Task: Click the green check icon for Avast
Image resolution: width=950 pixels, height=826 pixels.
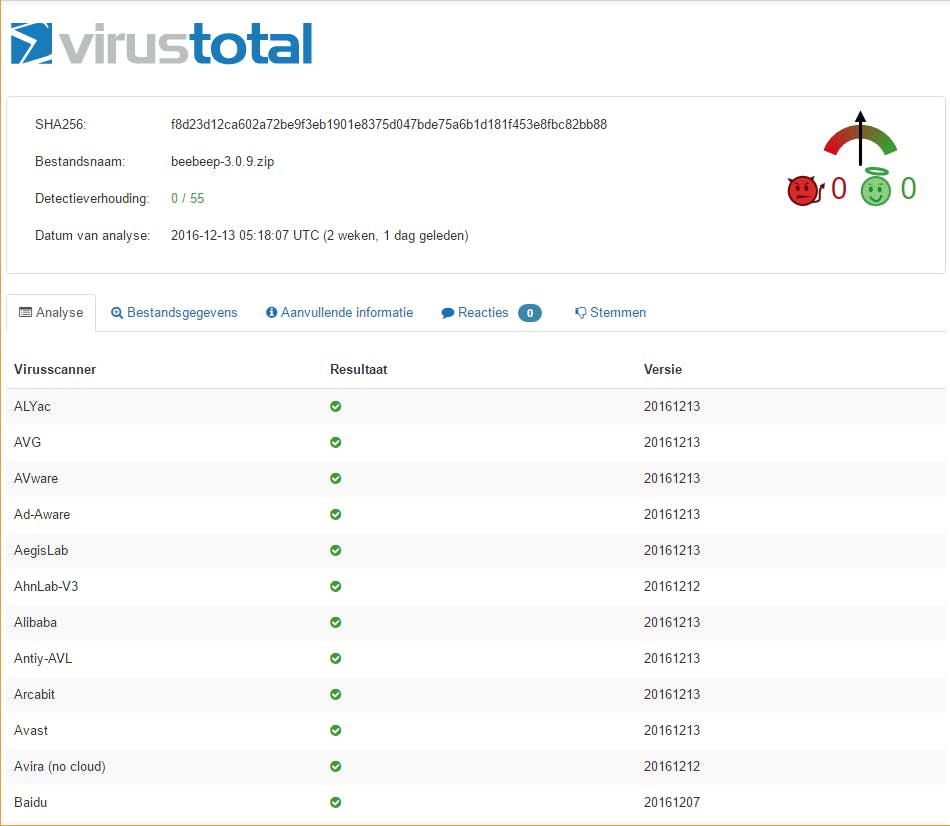Action: [336, 730]
